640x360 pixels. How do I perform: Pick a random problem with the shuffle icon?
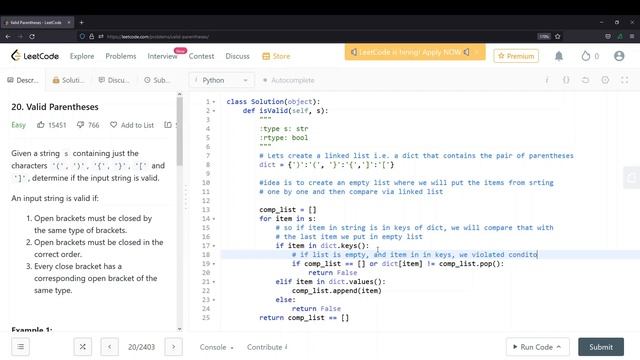(x=82, y=347)
